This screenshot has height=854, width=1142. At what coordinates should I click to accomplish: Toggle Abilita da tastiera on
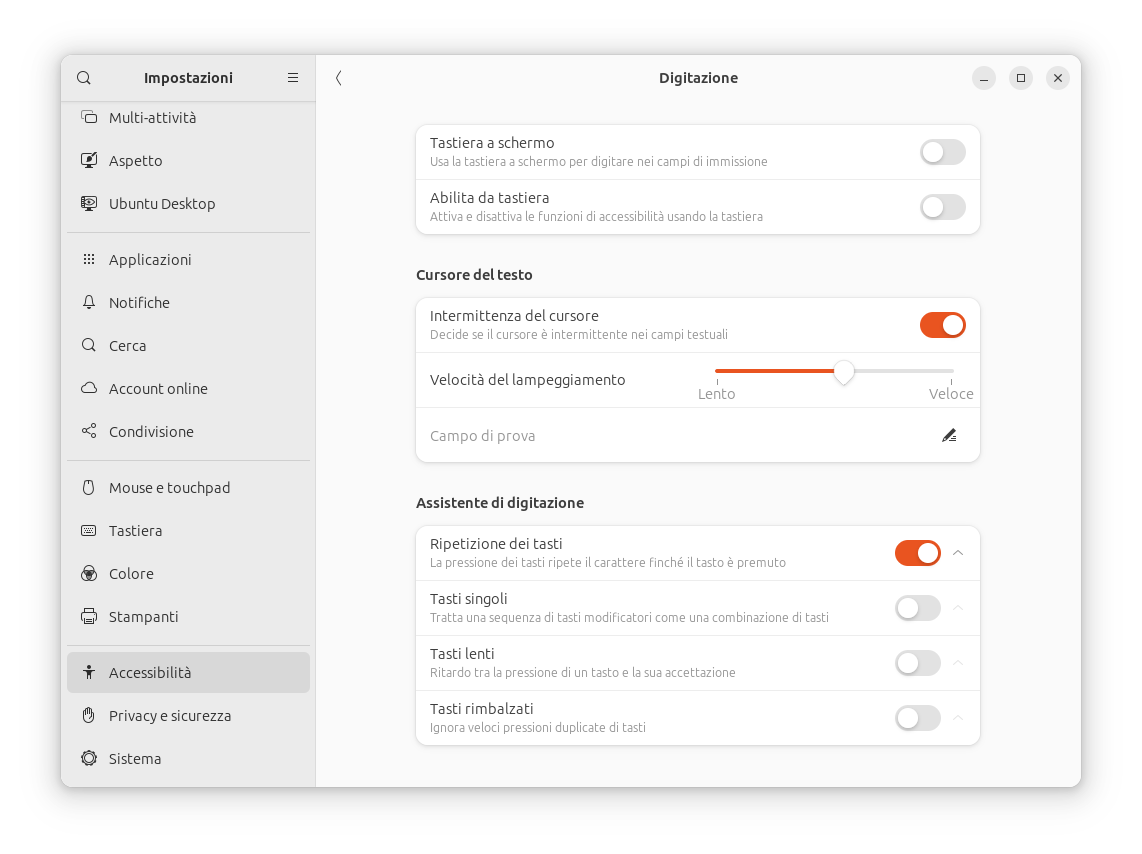tap(942, 207)
